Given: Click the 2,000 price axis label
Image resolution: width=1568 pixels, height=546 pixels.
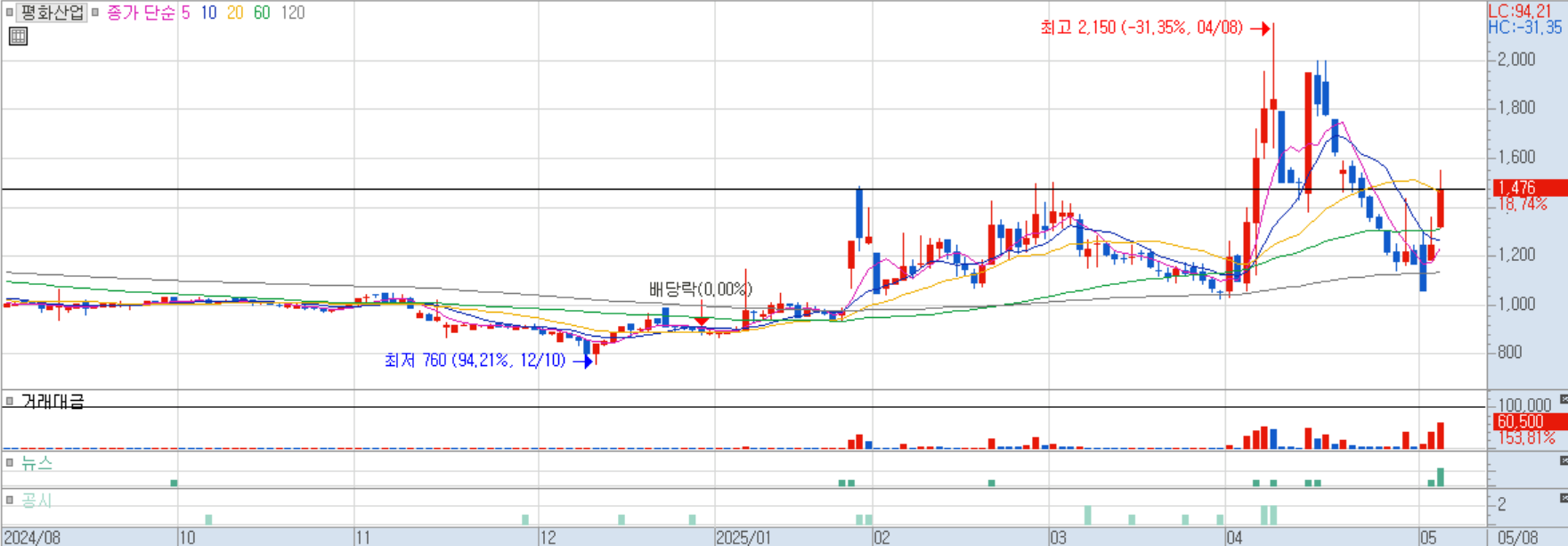Looking at the screenshot, I should 1517,60.
